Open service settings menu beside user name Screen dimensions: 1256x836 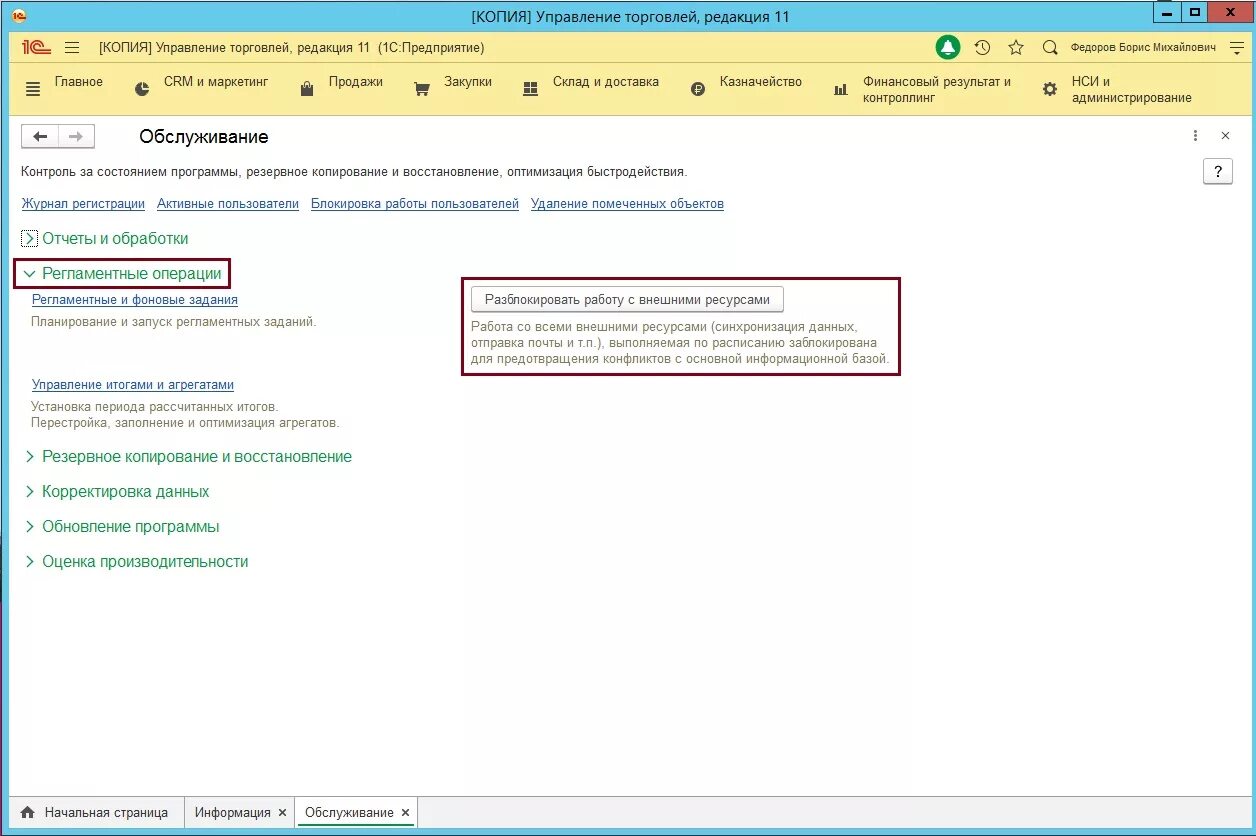(x=1237, y=47)
